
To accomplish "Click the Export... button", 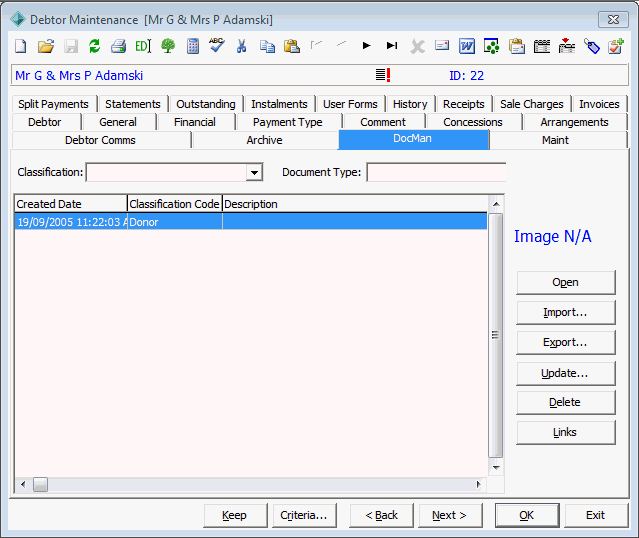I will coord(565,342).
